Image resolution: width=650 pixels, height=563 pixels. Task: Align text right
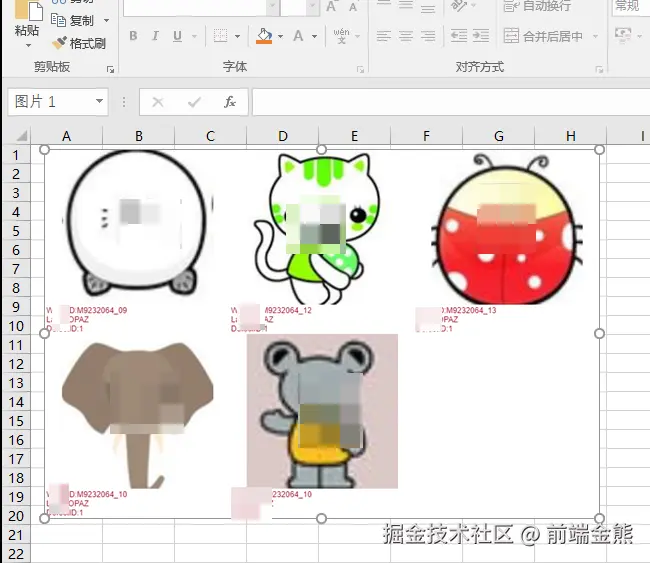coord(428,36)
